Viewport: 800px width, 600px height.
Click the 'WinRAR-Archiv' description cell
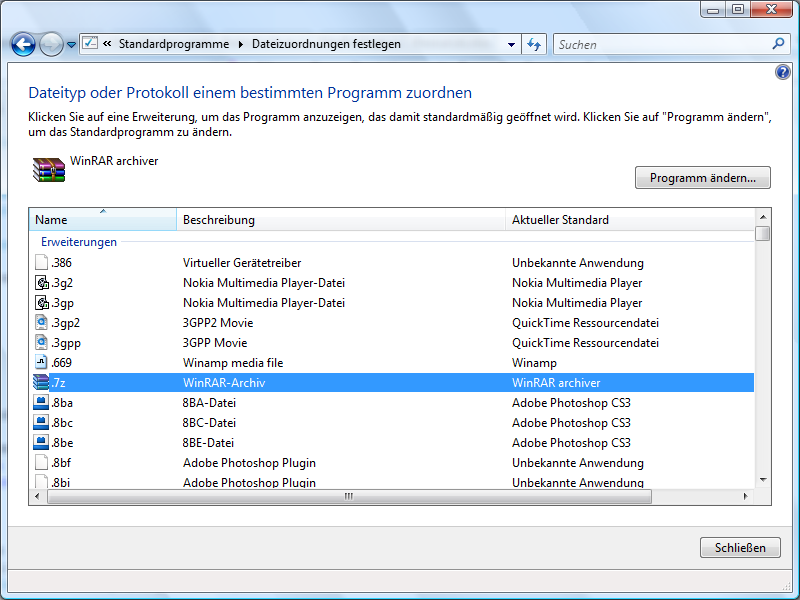click(x=224, y=383)
